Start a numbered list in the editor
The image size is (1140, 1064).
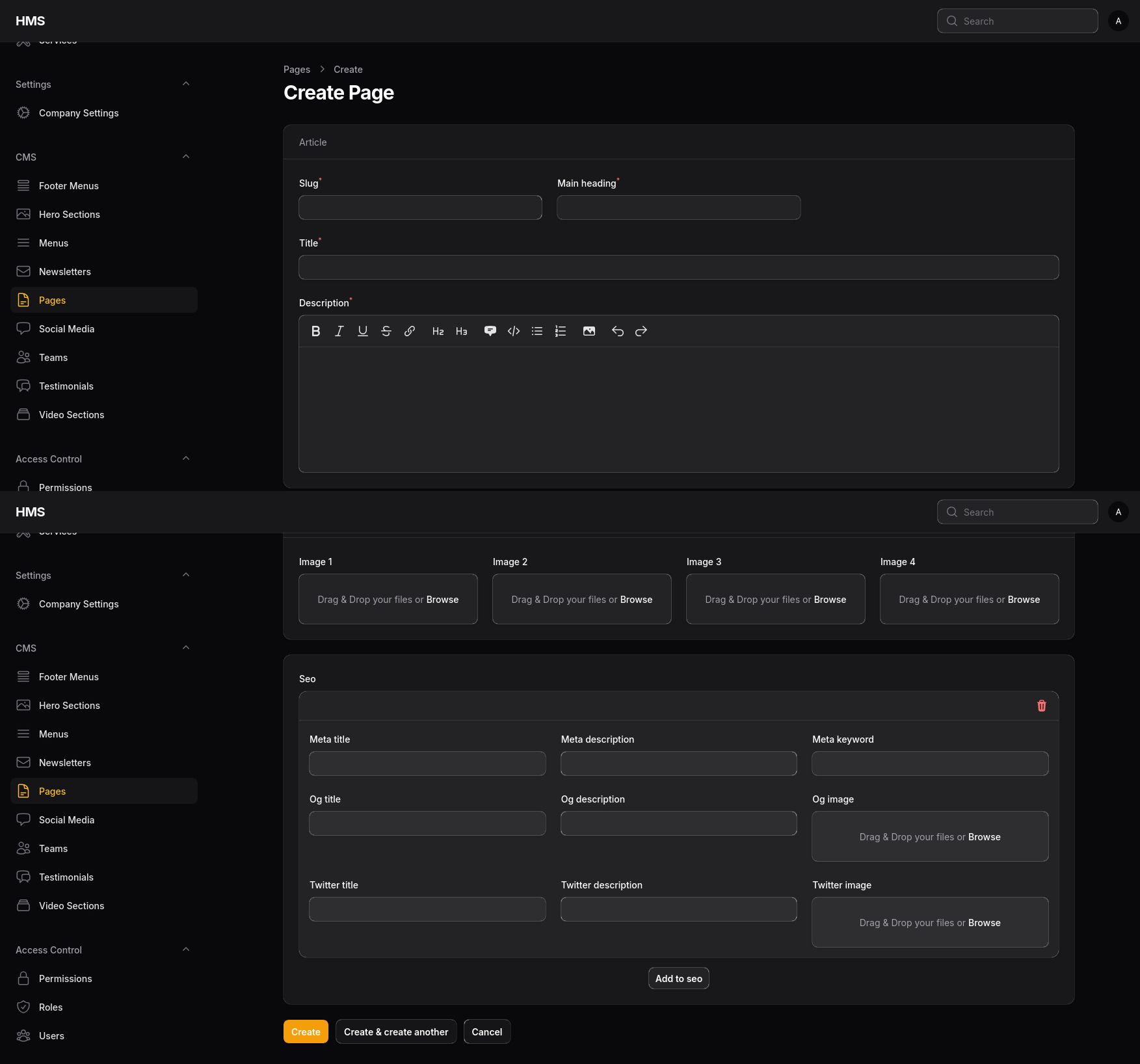tap(561, 331)
